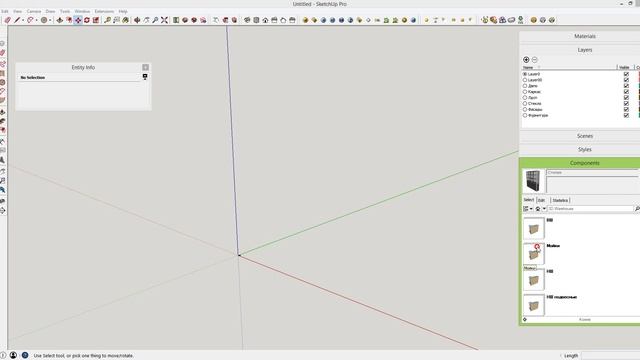Open the Line tool dropdown arrow
This screenshot has width=640, height=360.
point(23,20)
